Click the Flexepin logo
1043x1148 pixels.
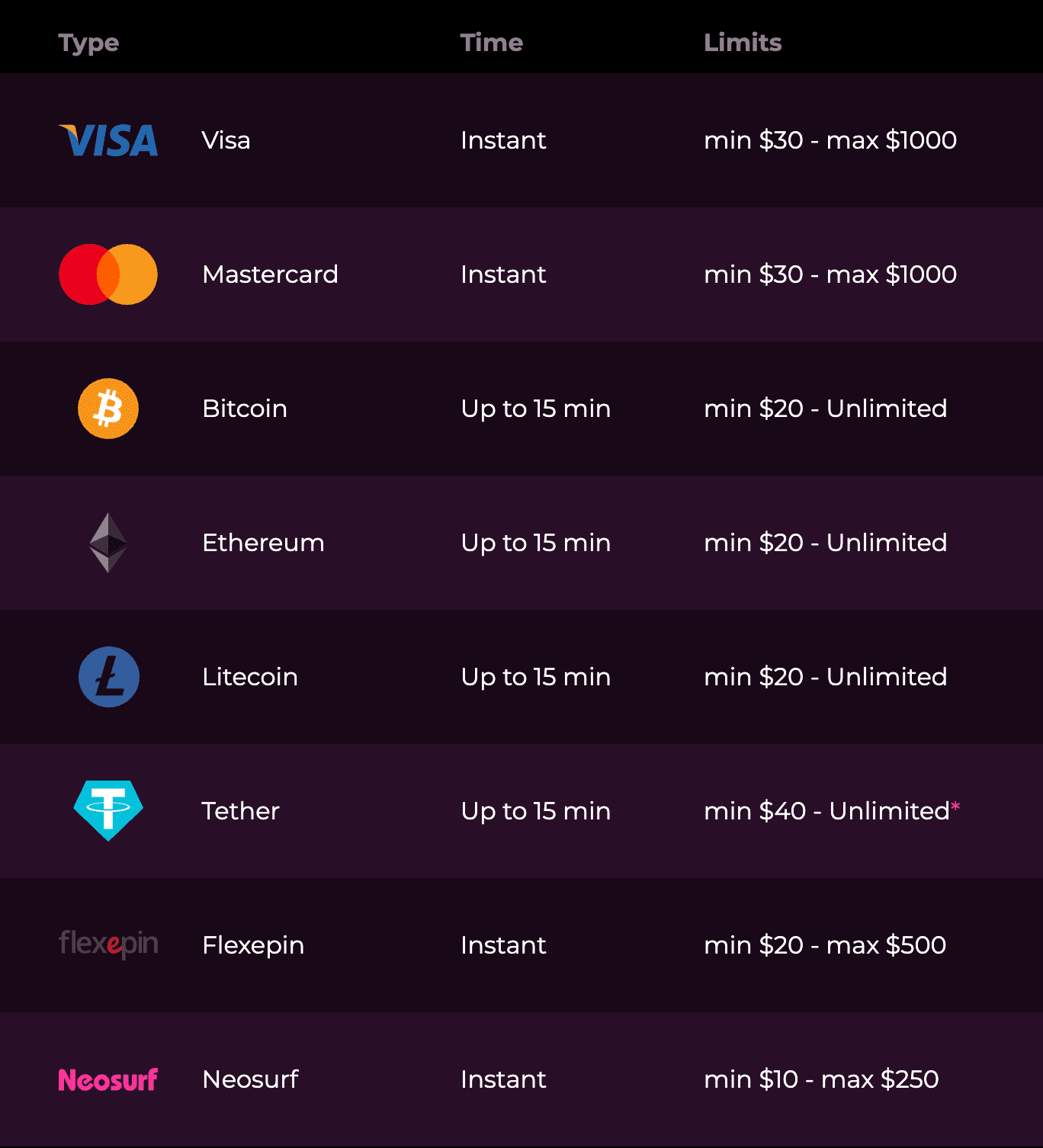108,944
